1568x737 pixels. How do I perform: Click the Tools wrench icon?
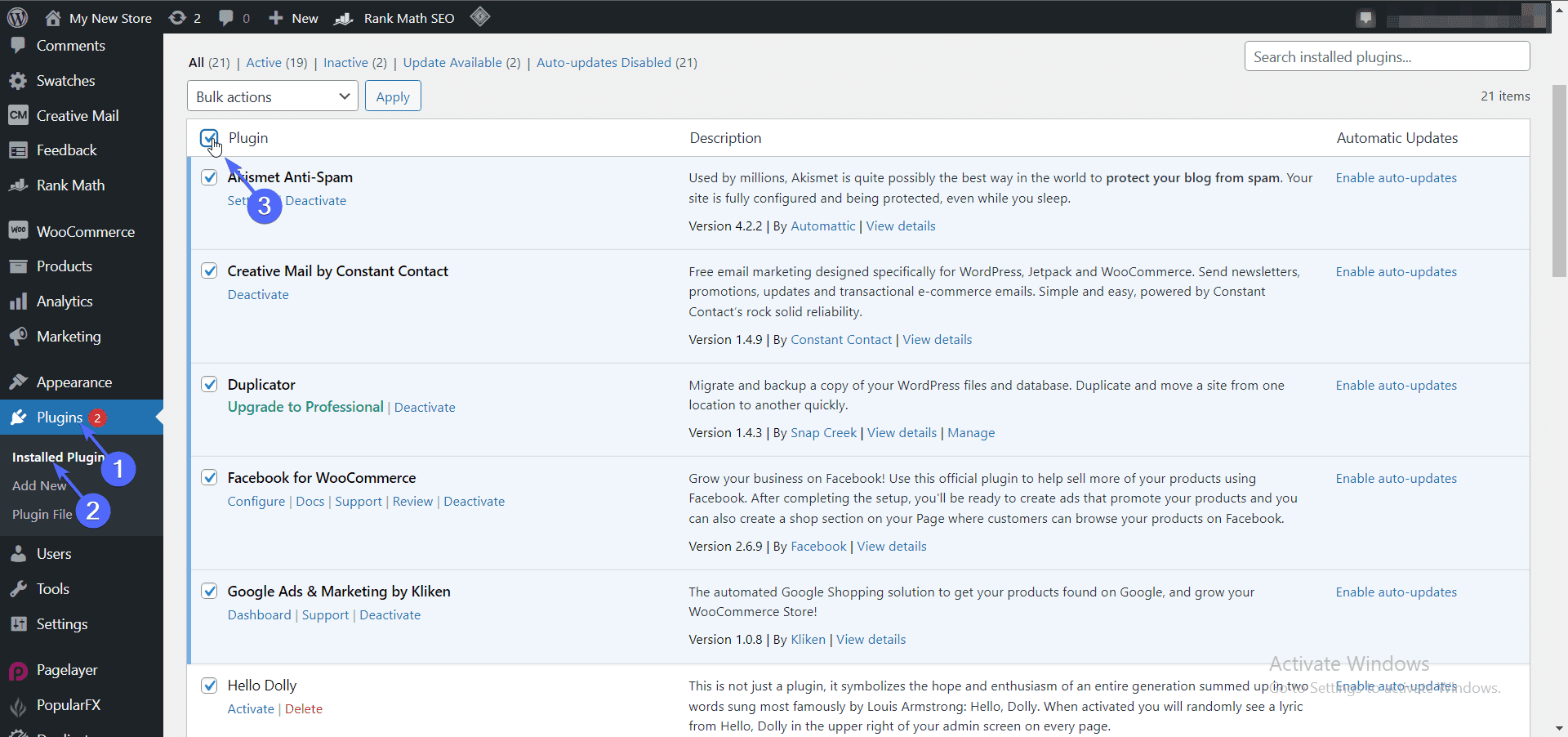(18, 589)
